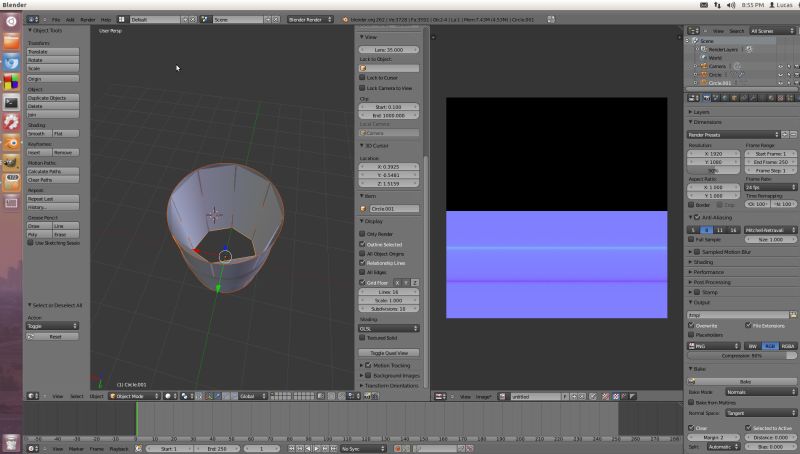
Task: Open the Normal Space Tangent dropdown
Action: click(x=761, y=413)
